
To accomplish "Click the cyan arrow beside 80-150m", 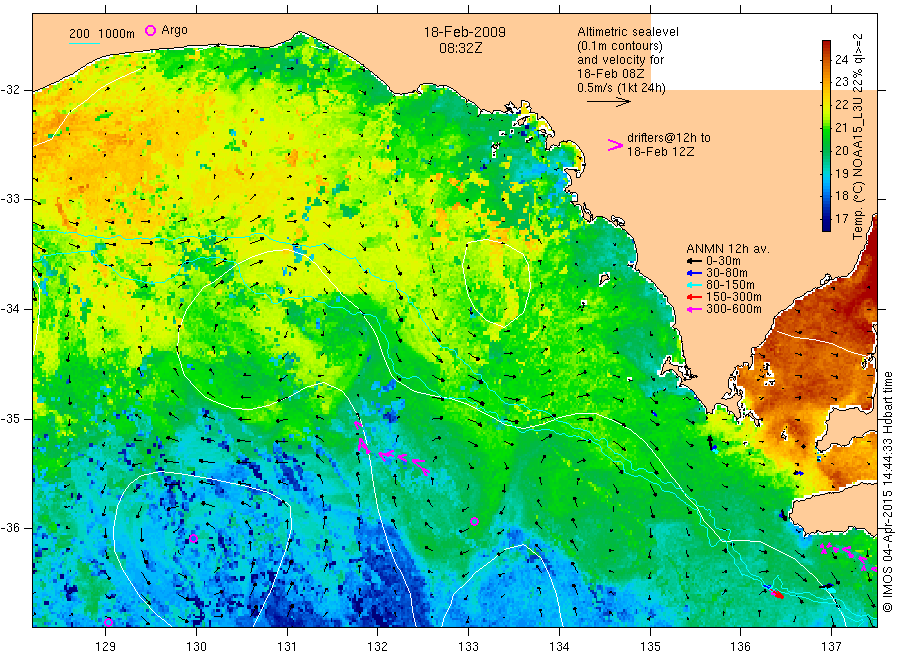I will click(694, 285).
